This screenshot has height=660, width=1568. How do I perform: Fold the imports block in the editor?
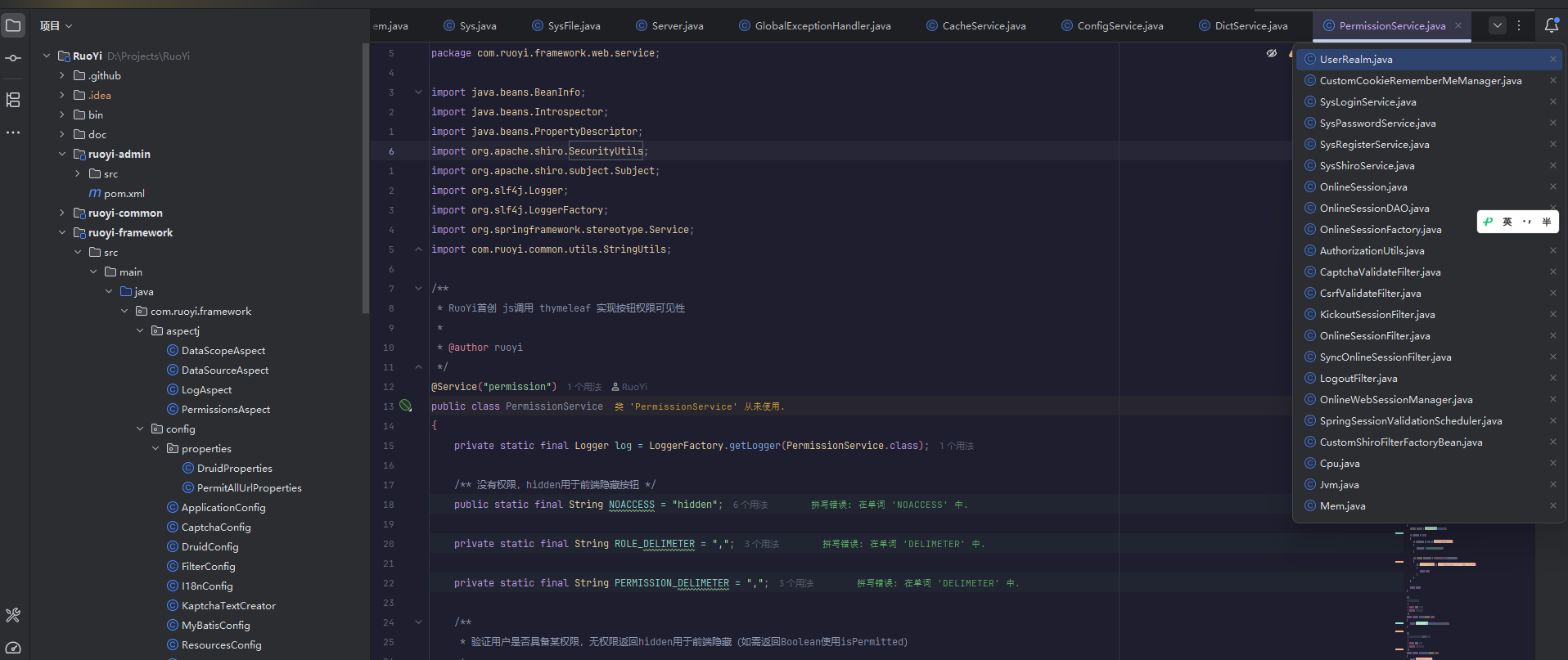(x=418, y=92)
